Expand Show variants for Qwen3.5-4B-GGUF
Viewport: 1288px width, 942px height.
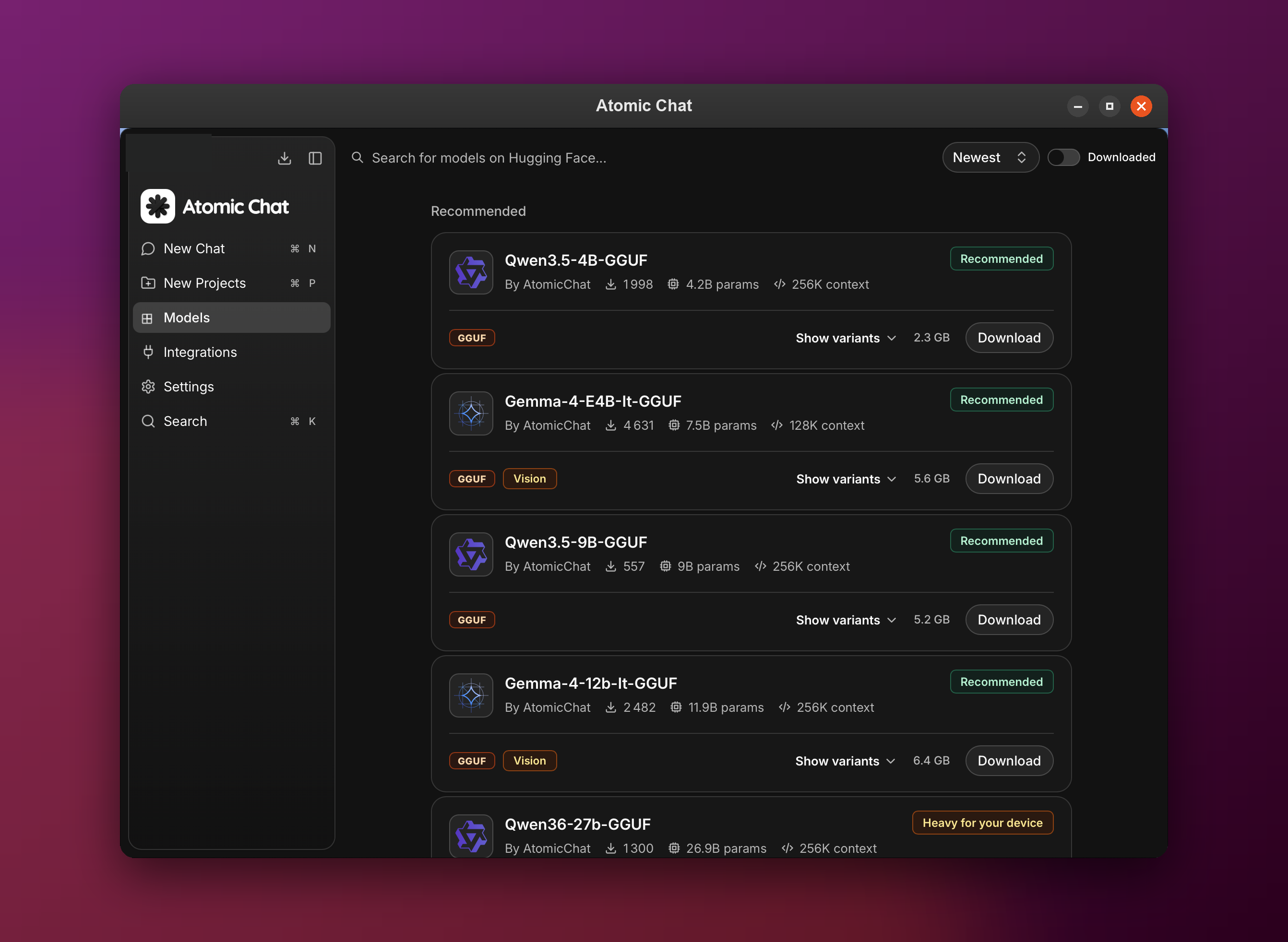coord(846,338)
